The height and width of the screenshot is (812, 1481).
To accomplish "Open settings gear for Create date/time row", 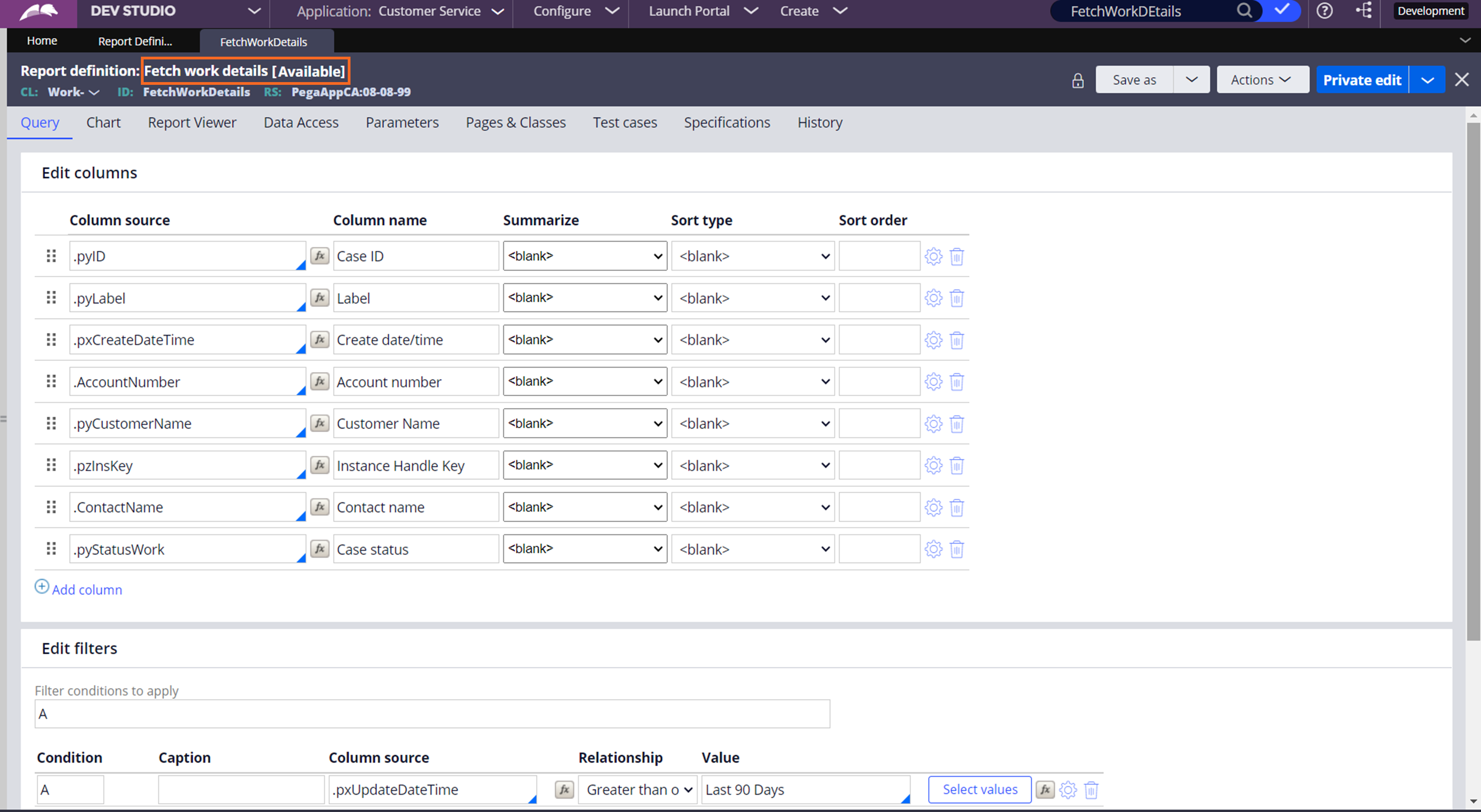I will pos(934,340).
